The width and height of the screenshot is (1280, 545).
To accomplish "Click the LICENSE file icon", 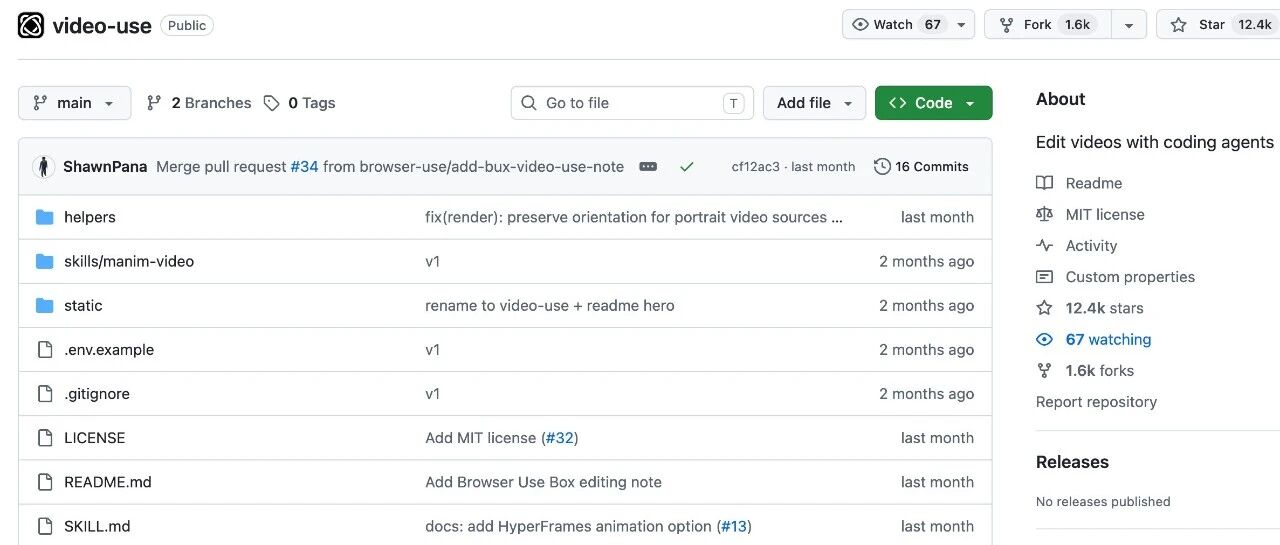I will pyautogui.click(x=44, y=438).
